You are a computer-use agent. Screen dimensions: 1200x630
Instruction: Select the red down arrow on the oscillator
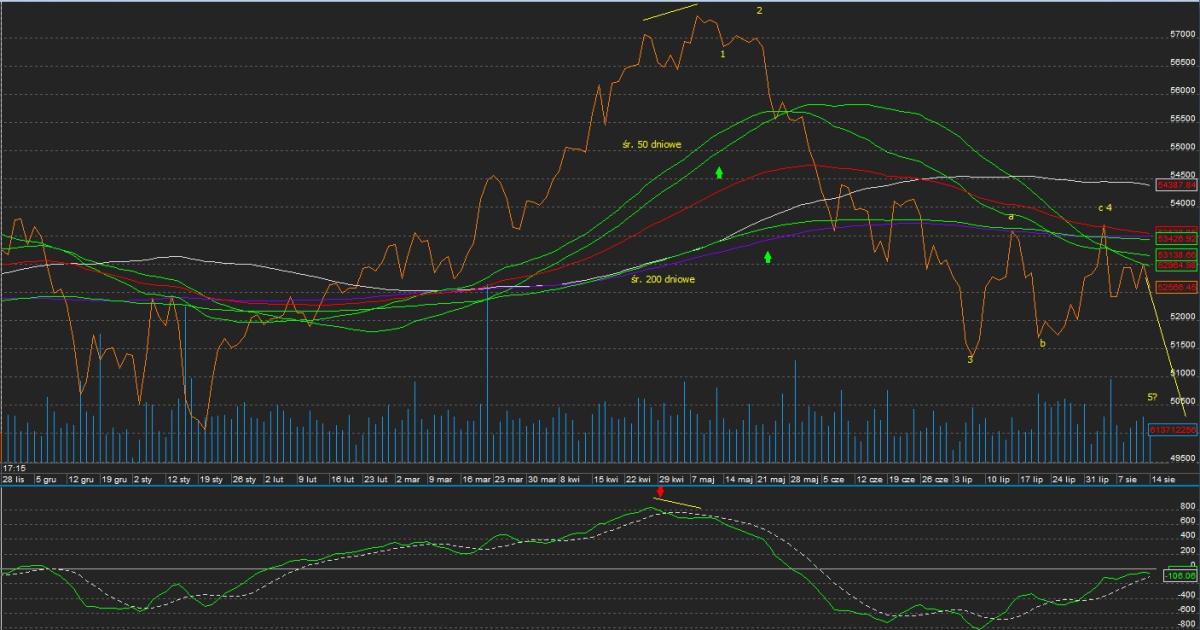click(x=660, y=492)
